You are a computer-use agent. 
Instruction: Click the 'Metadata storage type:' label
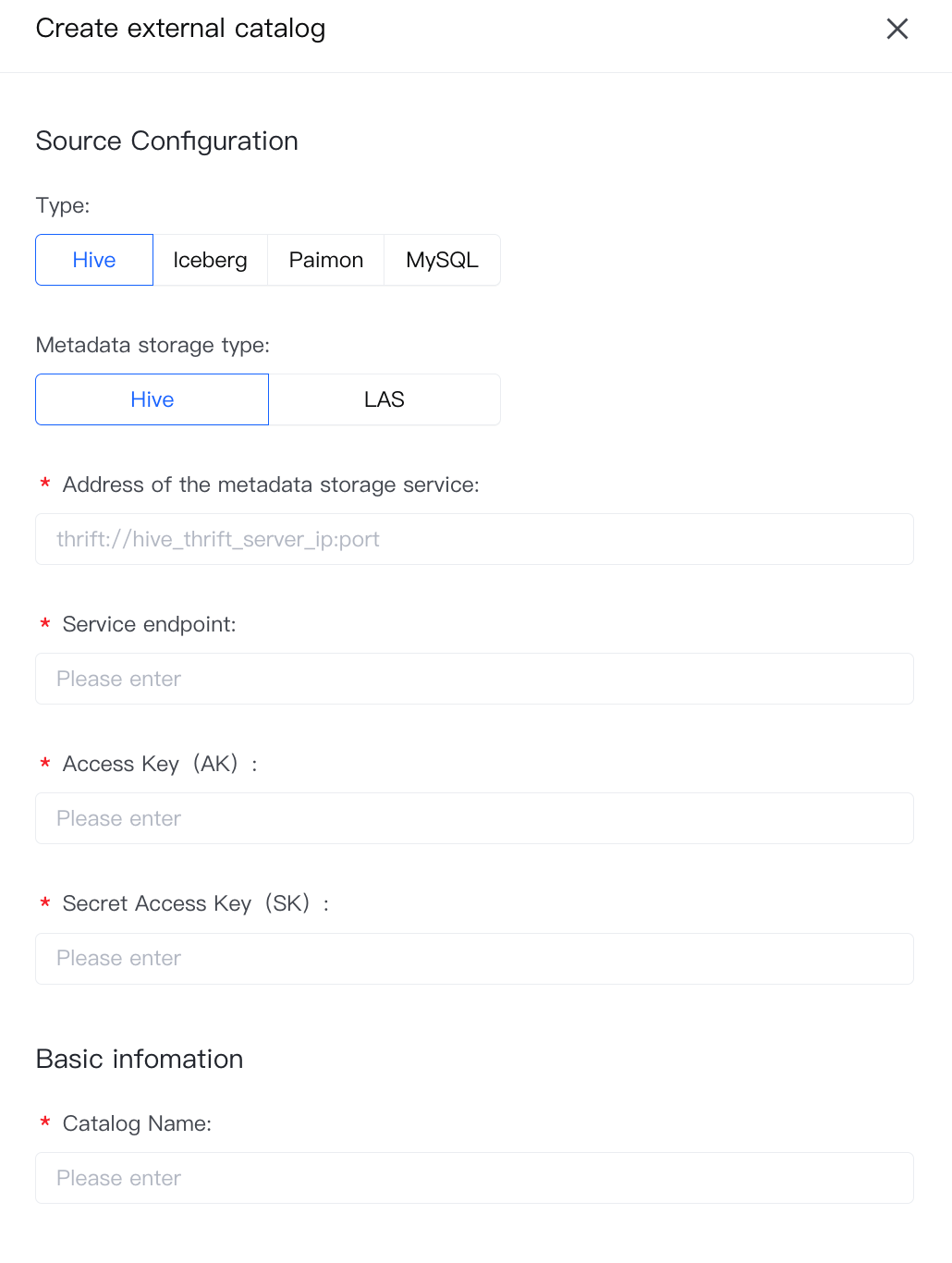153,345
